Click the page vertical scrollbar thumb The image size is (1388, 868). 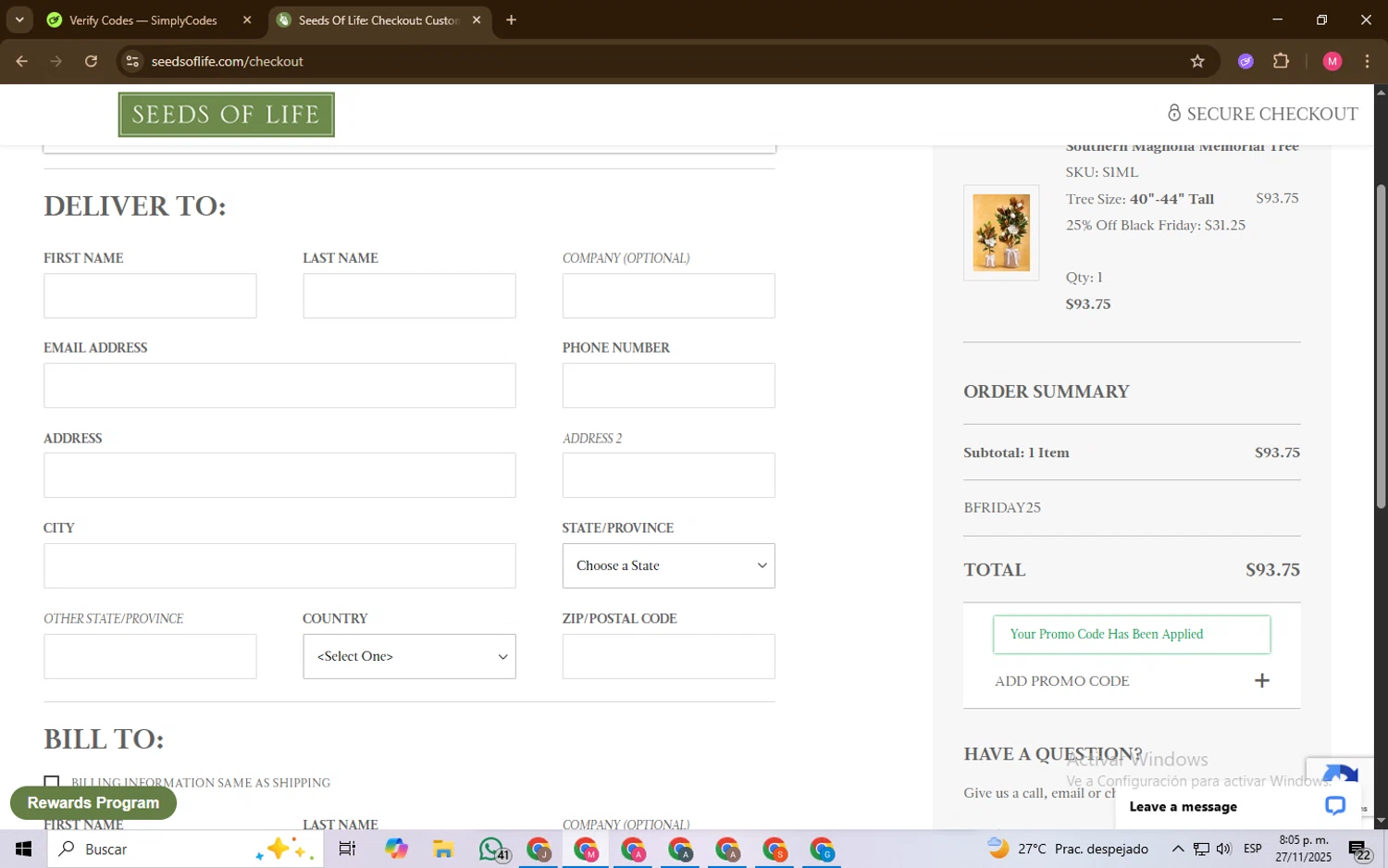pyautogui.click(x=1381, y=347)
